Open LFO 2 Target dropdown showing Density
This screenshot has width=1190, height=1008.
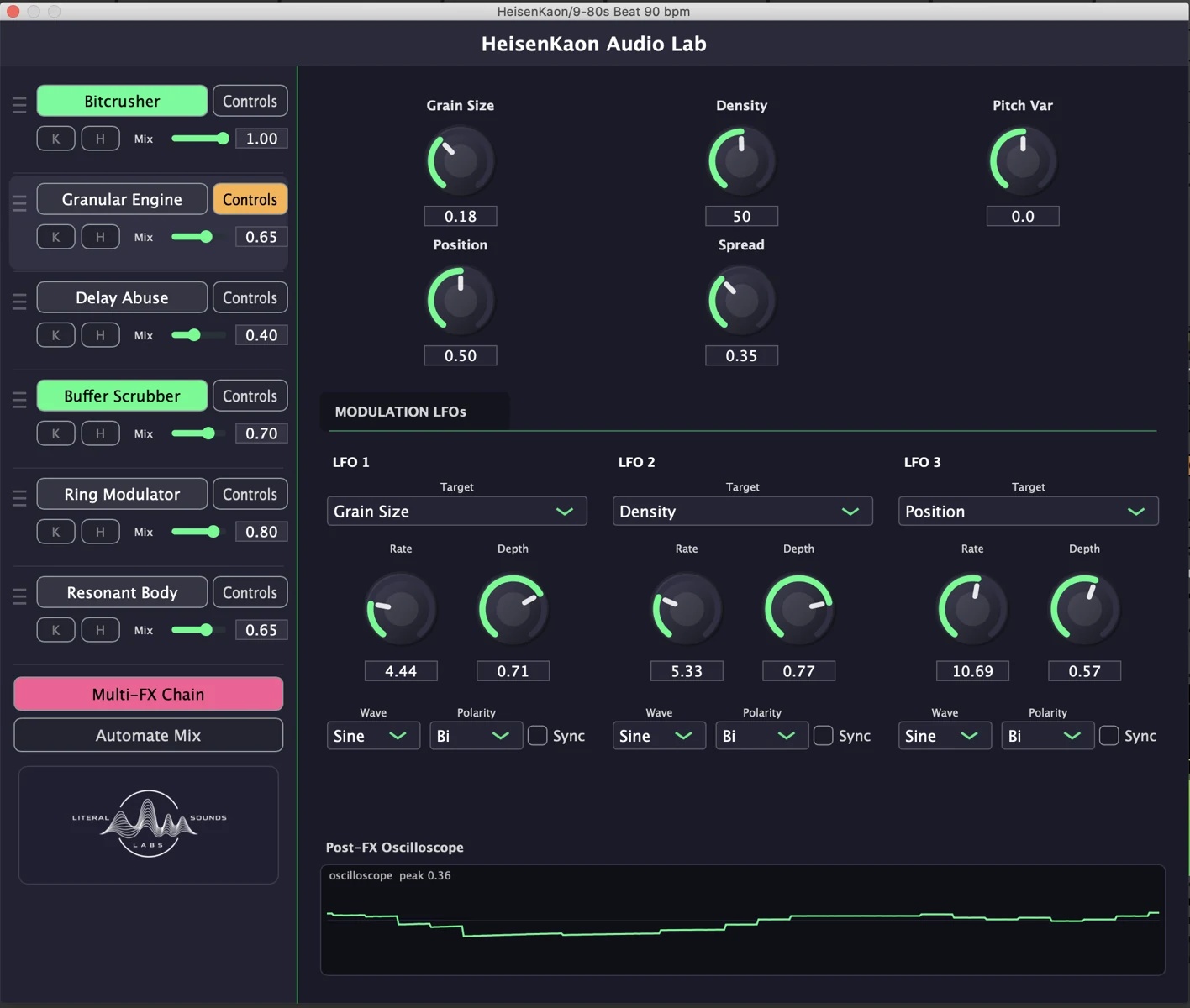tap(742, 511)
